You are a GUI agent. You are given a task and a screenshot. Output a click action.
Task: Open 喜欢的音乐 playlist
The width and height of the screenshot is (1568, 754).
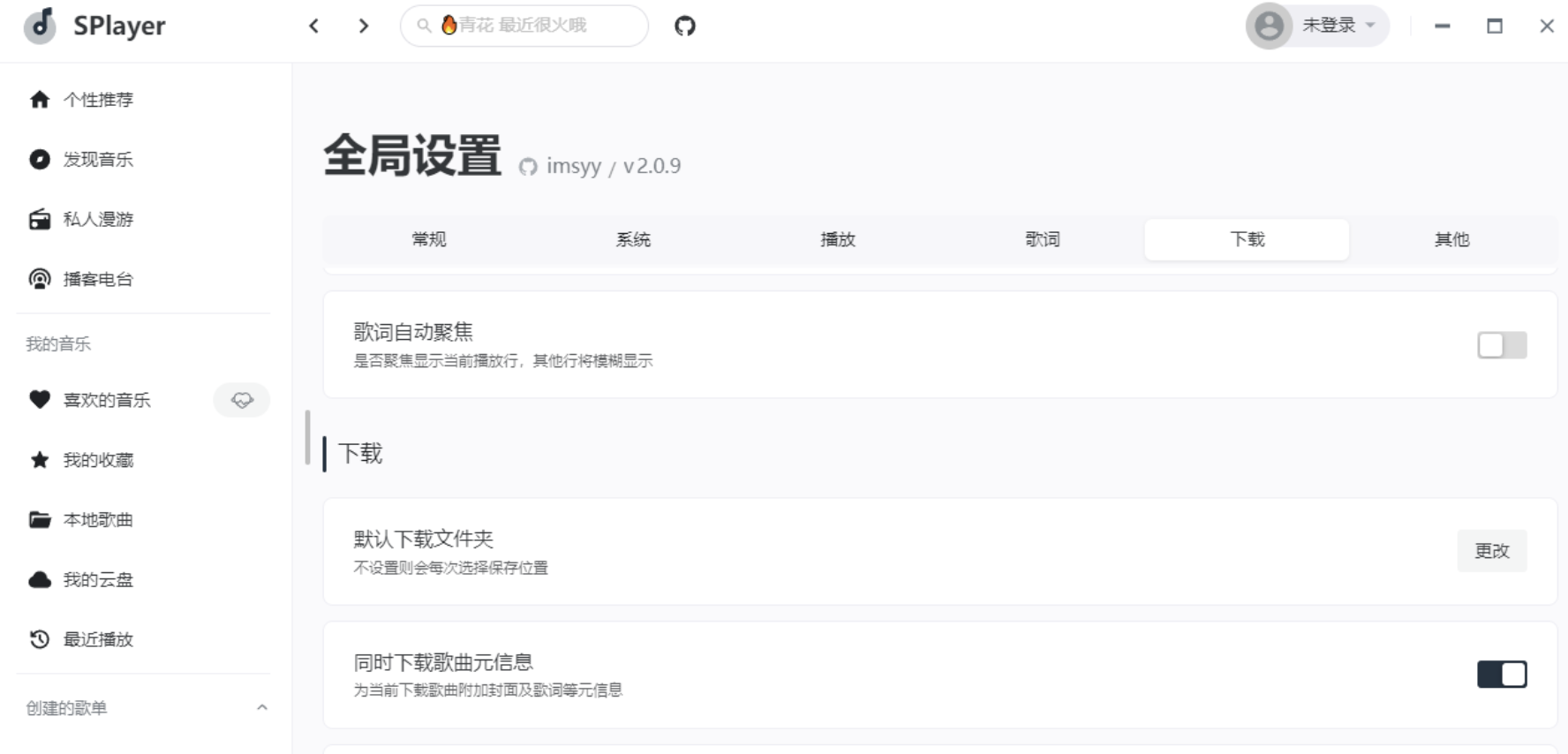(x=107, y=400)
